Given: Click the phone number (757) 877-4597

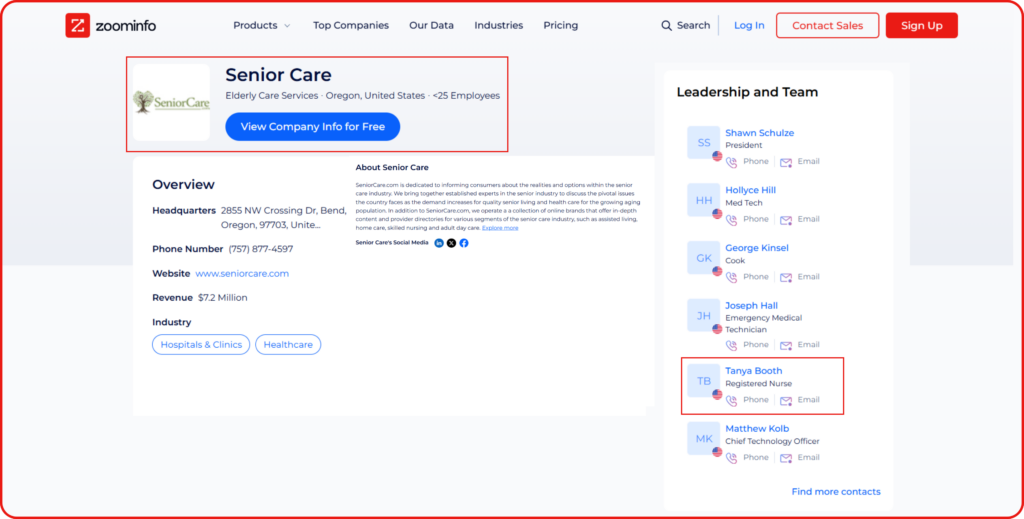Looking at the screenshot, I should point(261,249).
